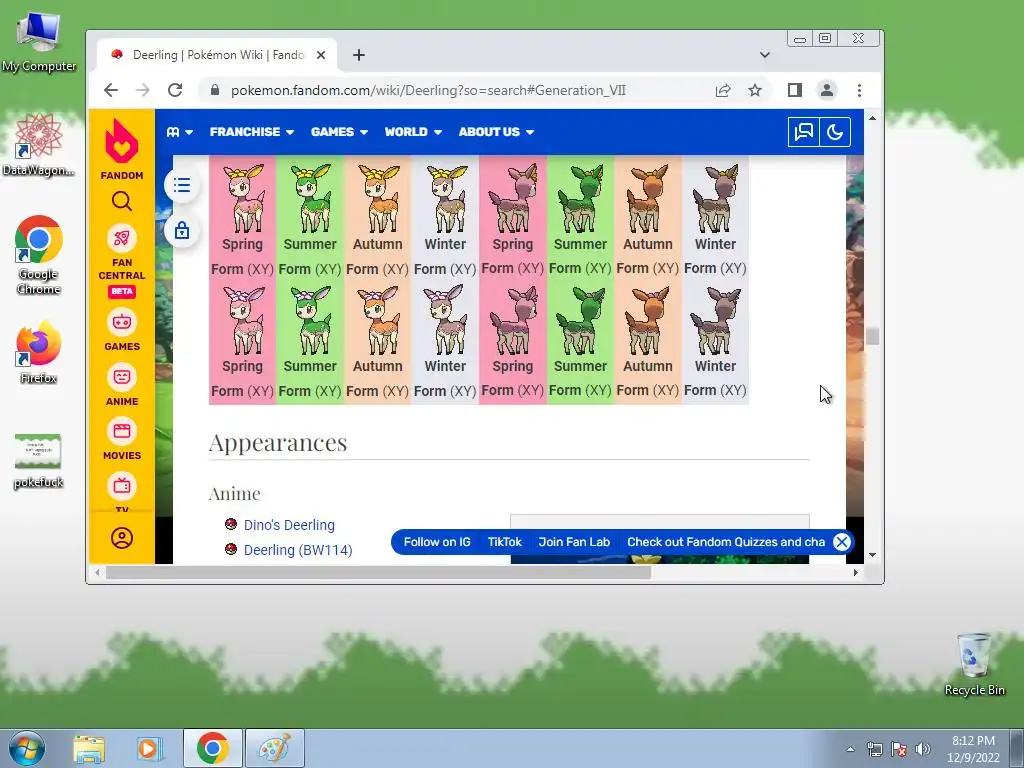The image size is (1024, 768).
Task: Expand the GAMES navigation menu
Action: click(340, 132)
